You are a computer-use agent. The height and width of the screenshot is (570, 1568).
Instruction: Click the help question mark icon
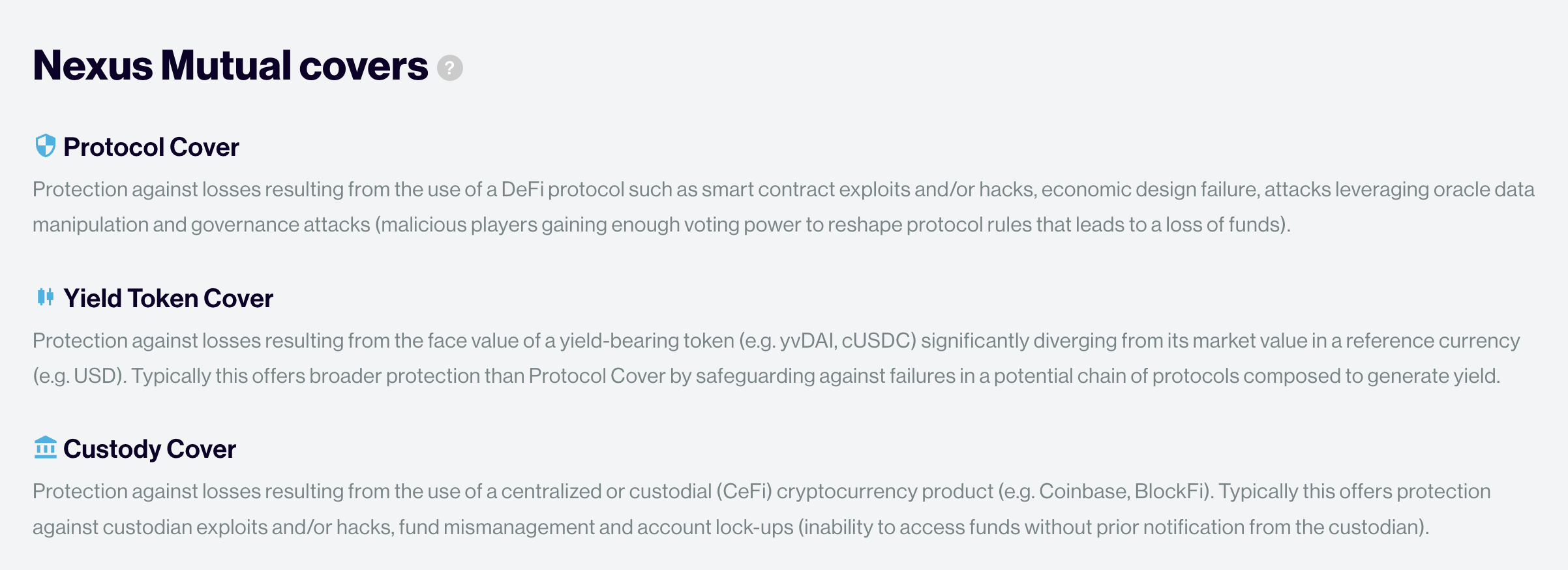click(449, 68)
